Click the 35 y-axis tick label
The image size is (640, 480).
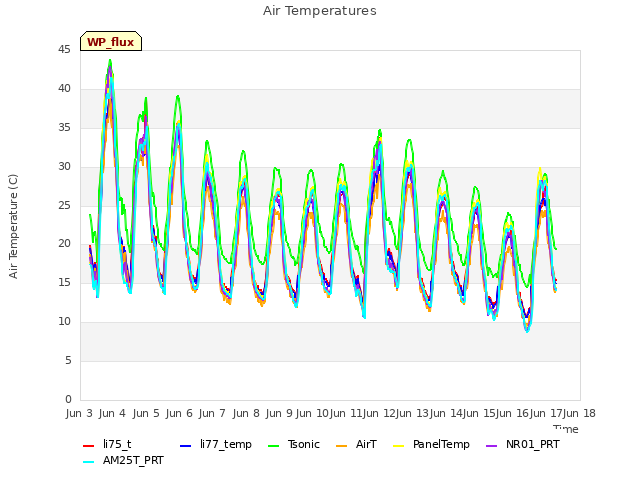point(64,128)
